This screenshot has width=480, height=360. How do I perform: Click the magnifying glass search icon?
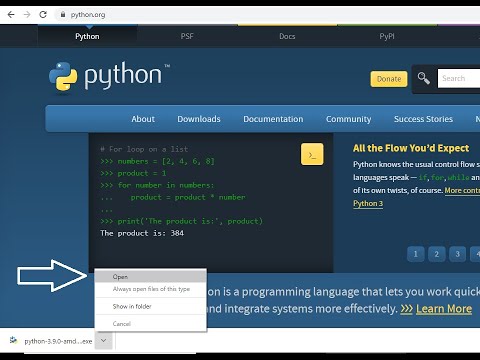pos(424,79)
